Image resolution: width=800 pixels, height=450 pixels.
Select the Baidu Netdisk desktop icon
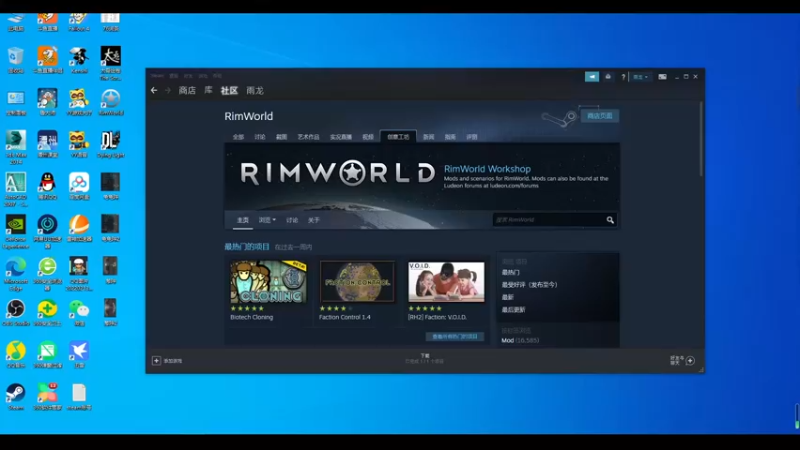point(79,186)
